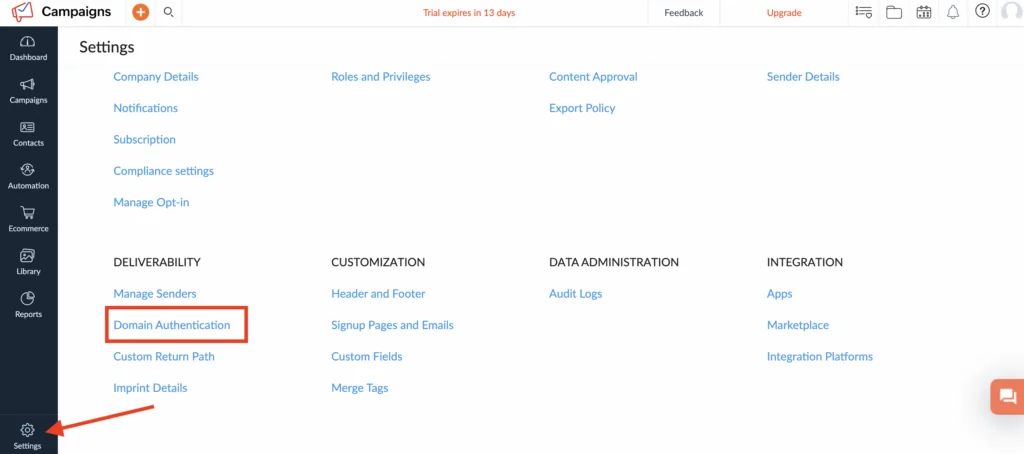Open the calendar icon in top bar
The width and height of the screenshot is (1024, 454).
click(x=923, y=12)
